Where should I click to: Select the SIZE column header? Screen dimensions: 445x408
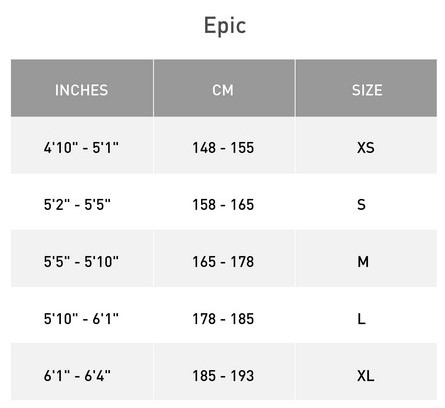click(366, 88)
